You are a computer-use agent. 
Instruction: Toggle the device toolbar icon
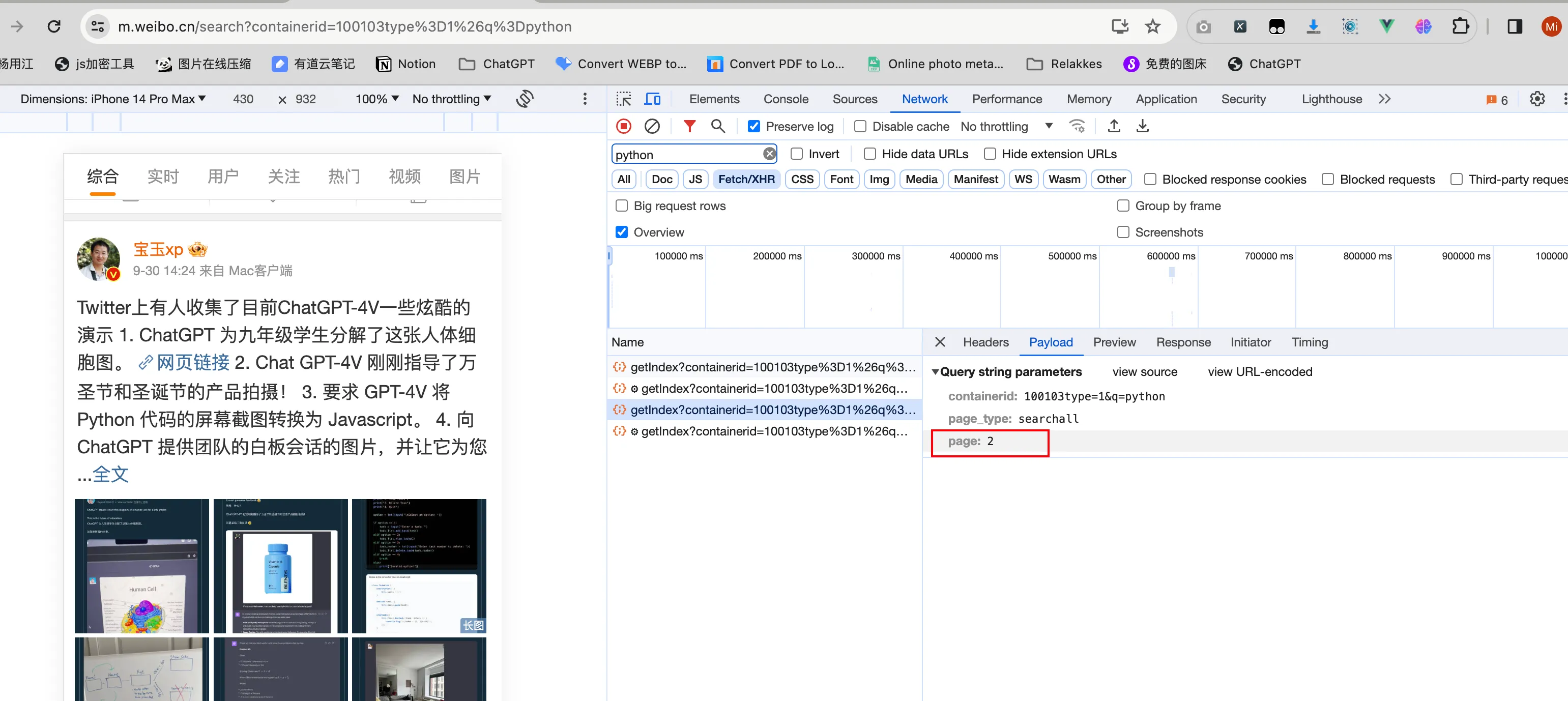click(x=653, y=99)
